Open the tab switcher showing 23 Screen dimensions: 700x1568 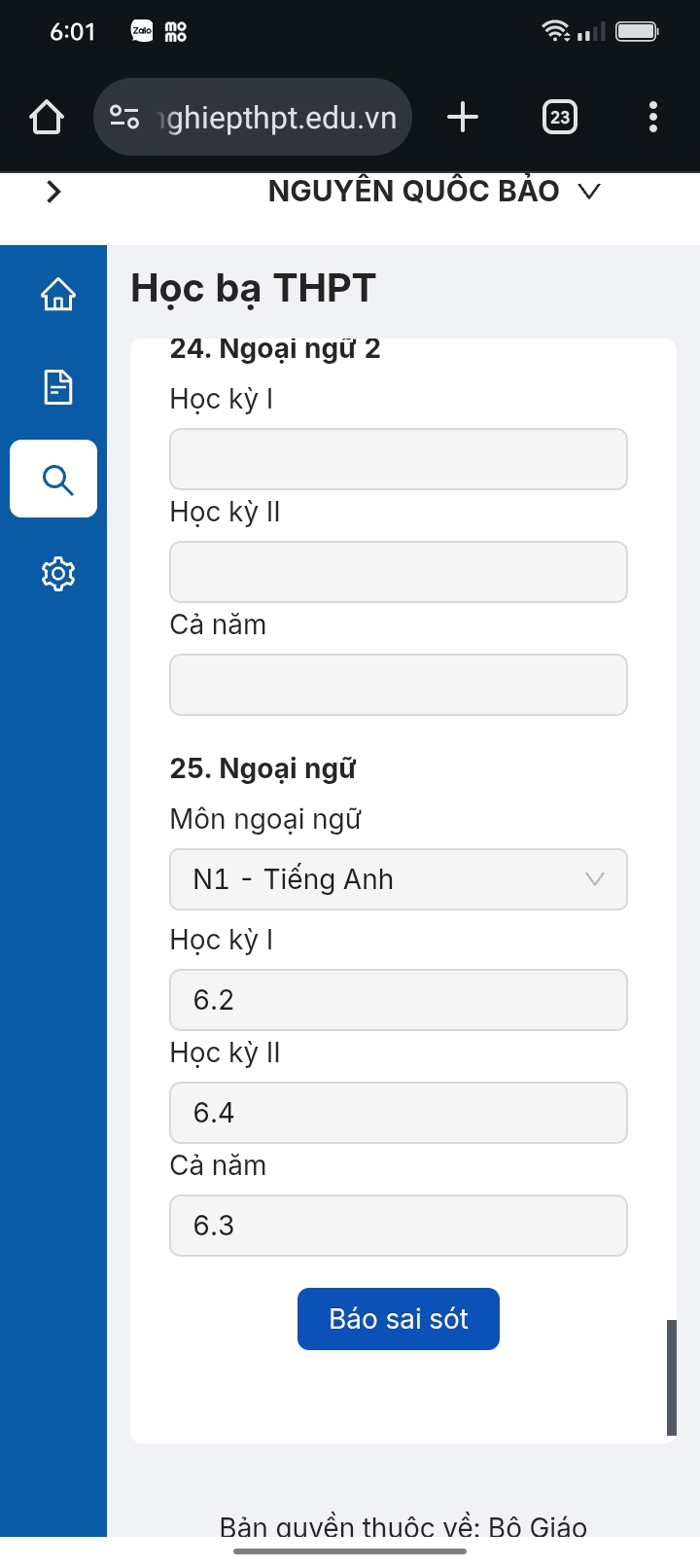[559, 117]
